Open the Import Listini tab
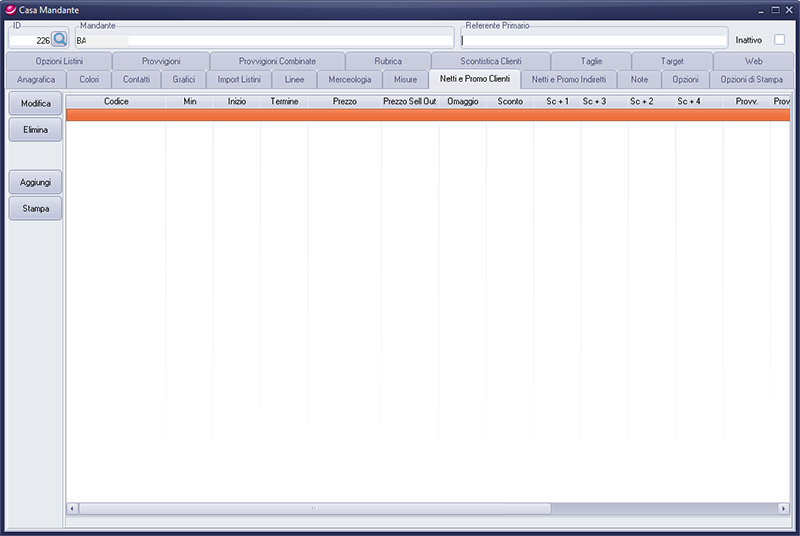The width and height of the screenshot is (800, 536). [239, 79]
